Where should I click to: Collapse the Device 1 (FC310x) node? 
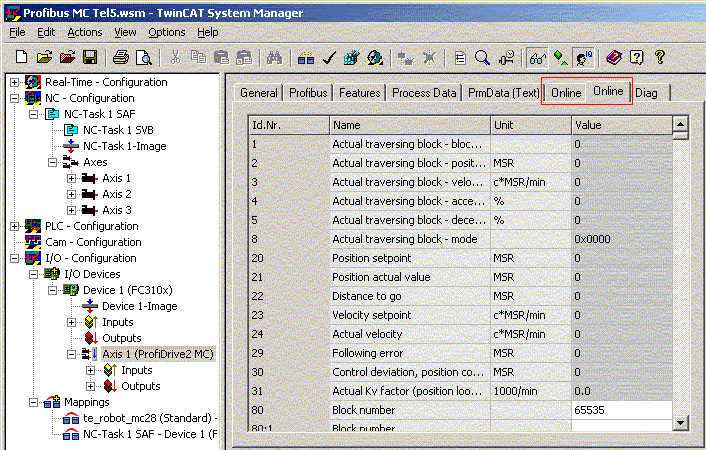(x=52, y=290)
